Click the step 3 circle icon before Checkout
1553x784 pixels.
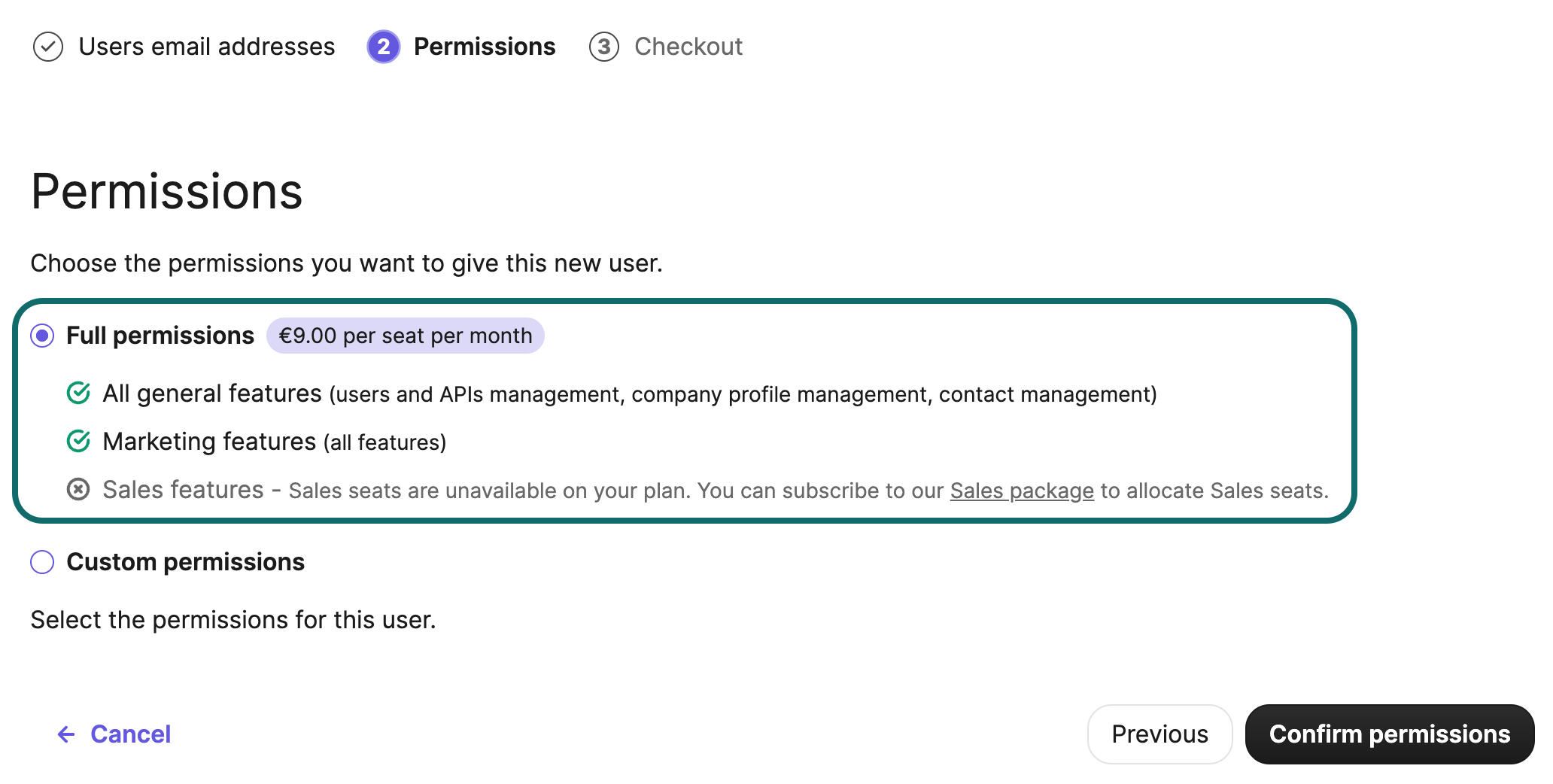click(604, 47)
